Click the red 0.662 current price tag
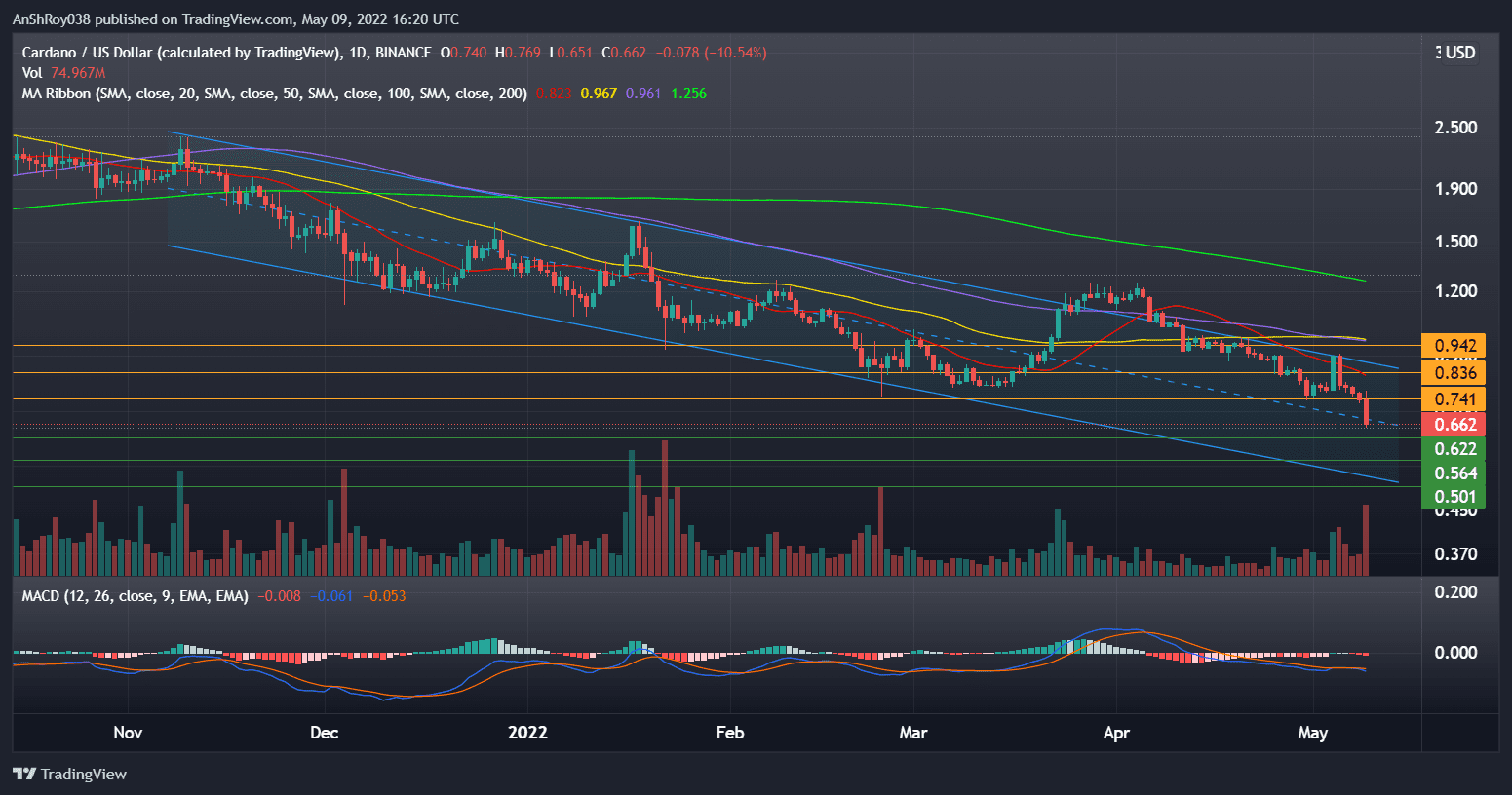 coord(1454,424)
